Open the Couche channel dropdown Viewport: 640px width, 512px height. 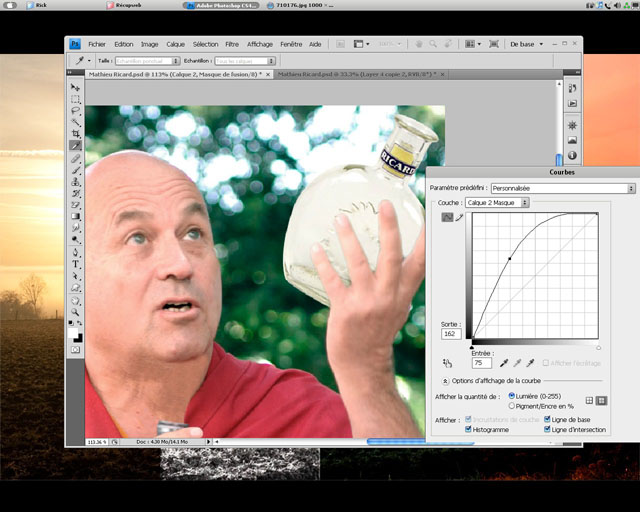point(497,203)
